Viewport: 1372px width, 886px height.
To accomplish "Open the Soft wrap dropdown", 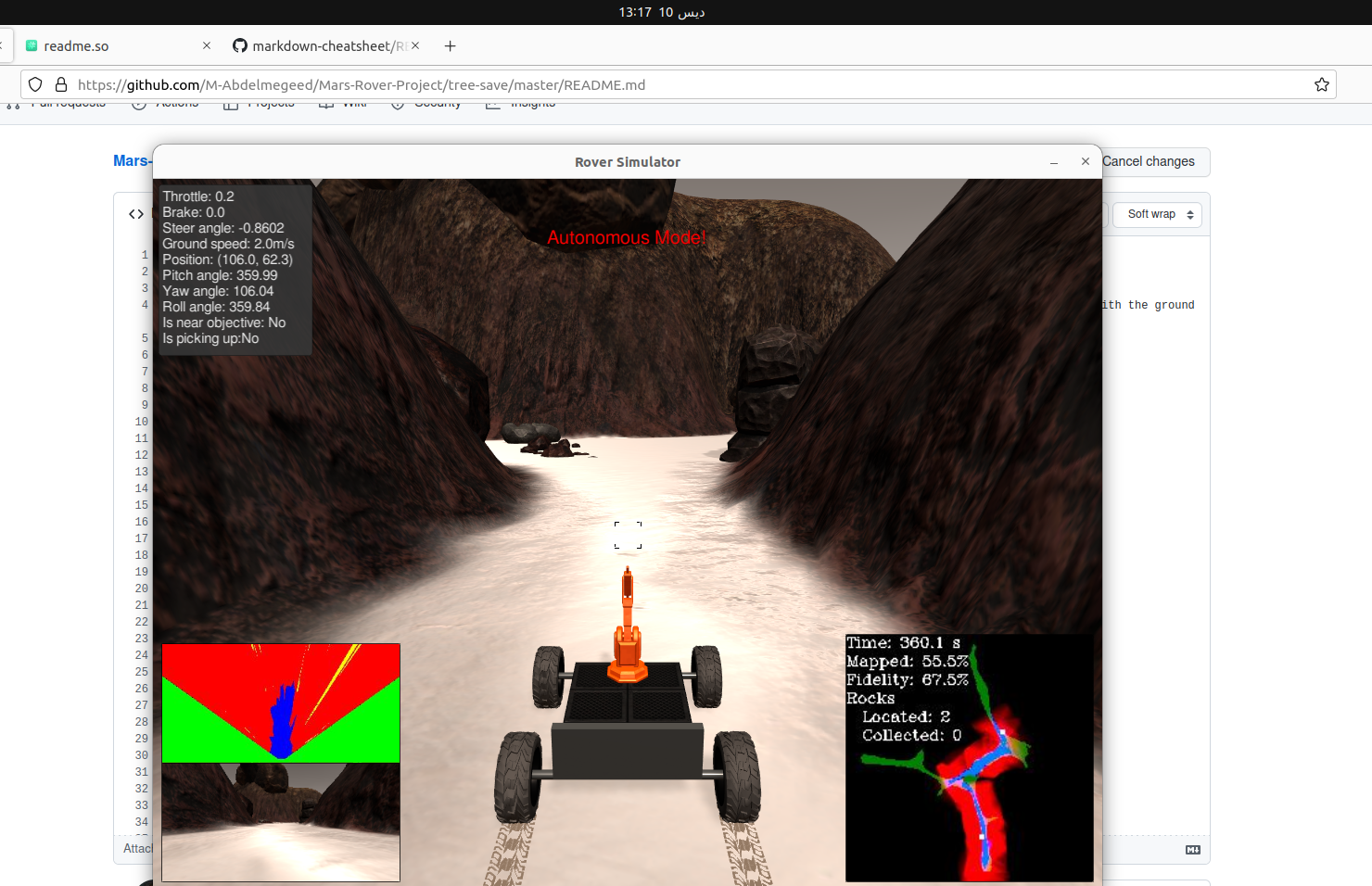I will click(1158, 214).
